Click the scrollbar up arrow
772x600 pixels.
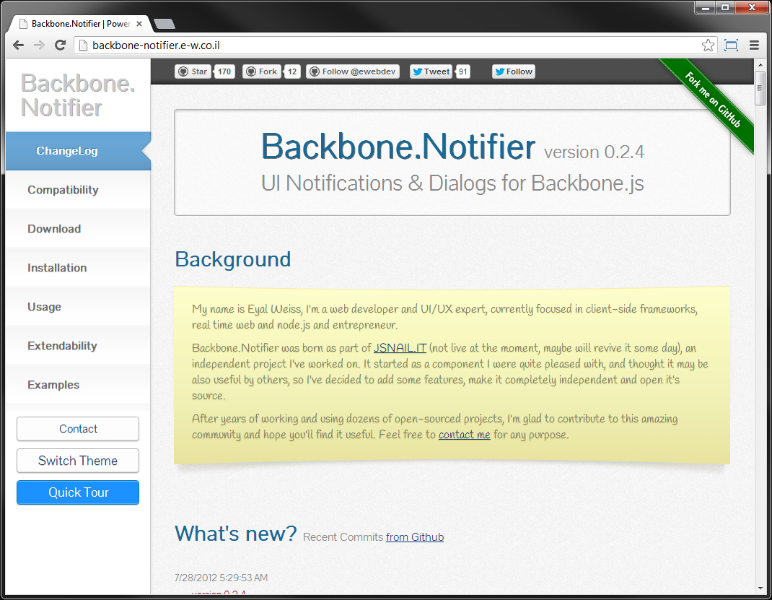click(760, 64)
